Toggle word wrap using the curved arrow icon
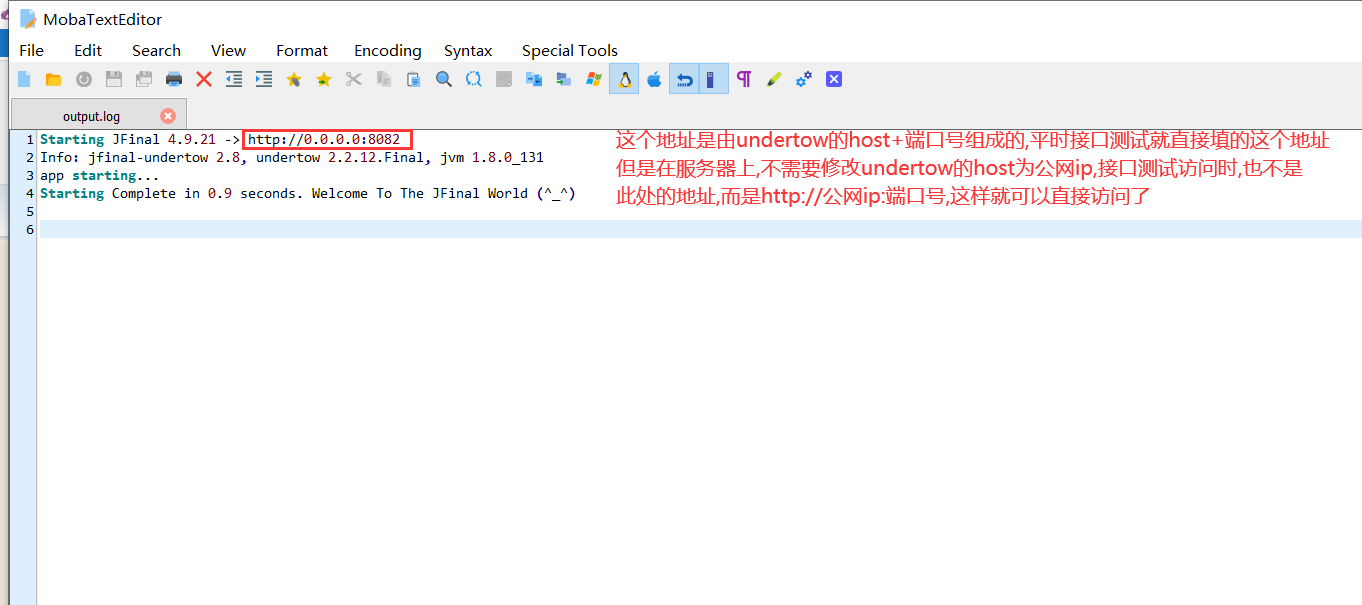Screen dimensions: 1362x605 click(x=683, y=78)
